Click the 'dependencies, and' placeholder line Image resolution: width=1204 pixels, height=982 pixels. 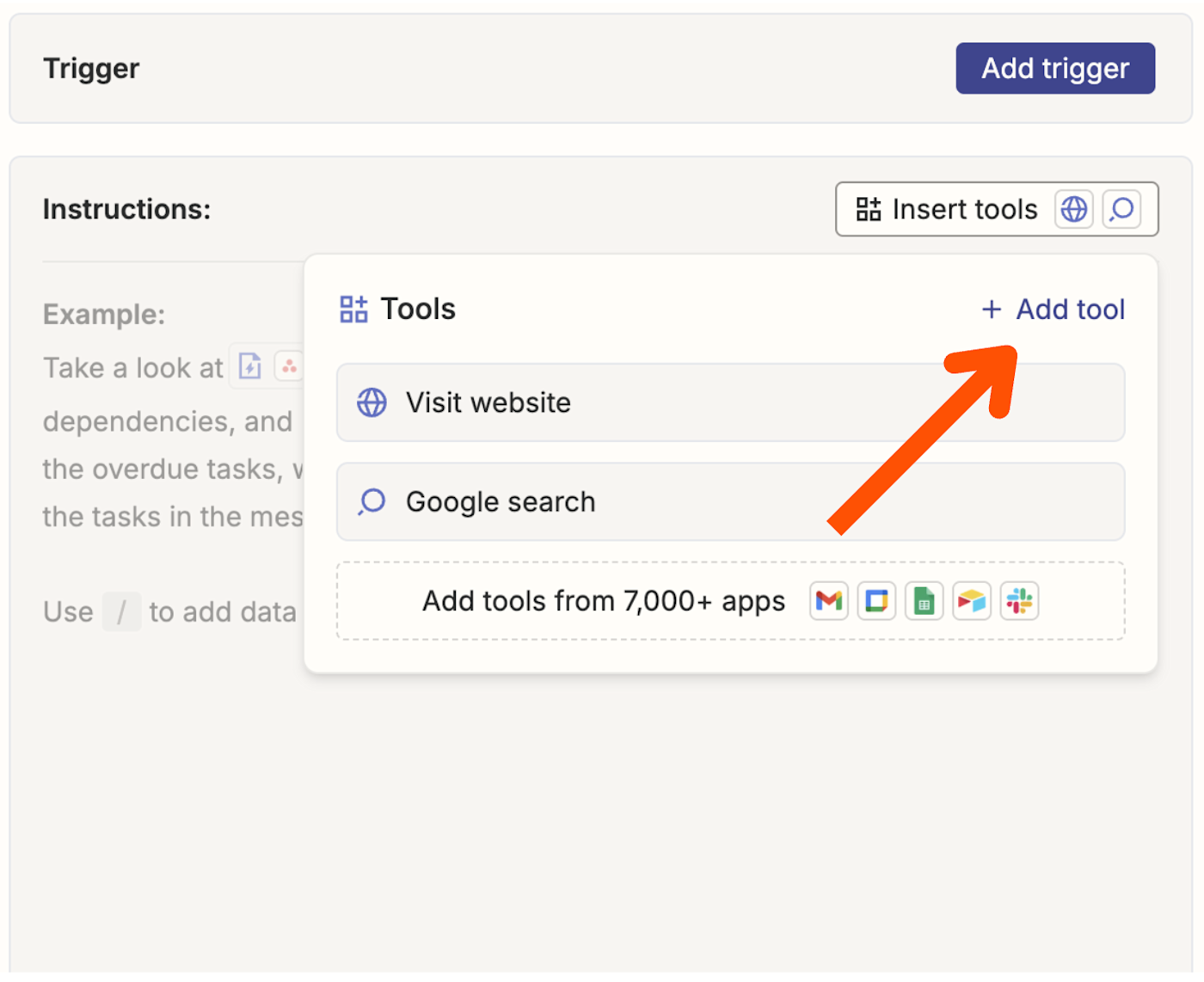168,421
